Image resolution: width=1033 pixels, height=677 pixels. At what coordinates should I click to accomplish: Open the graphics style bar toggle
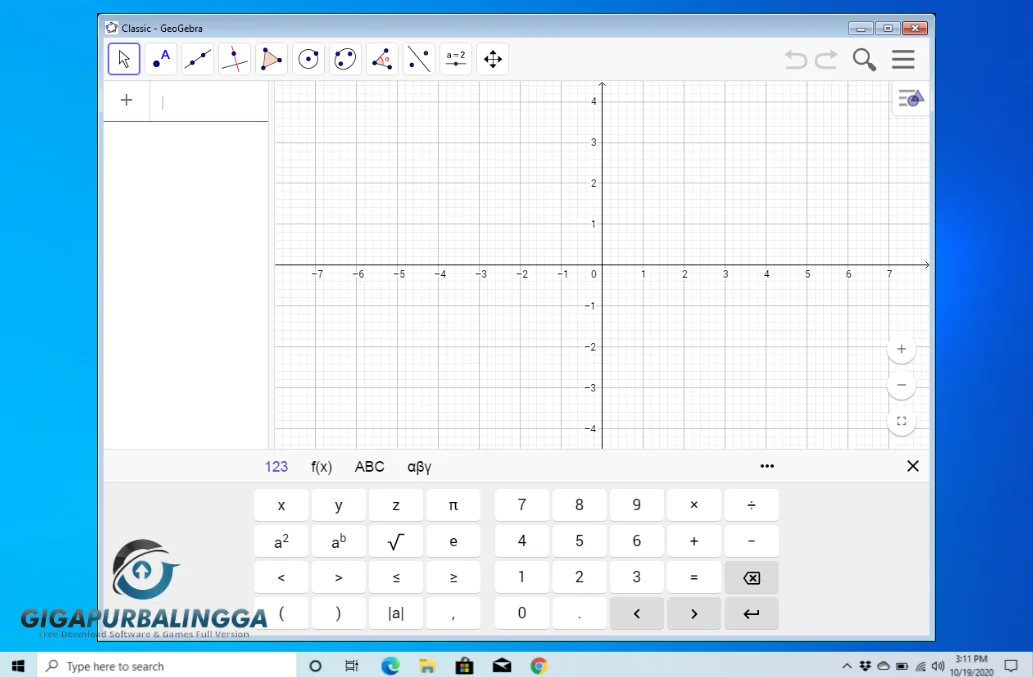(x=911, y=99)
